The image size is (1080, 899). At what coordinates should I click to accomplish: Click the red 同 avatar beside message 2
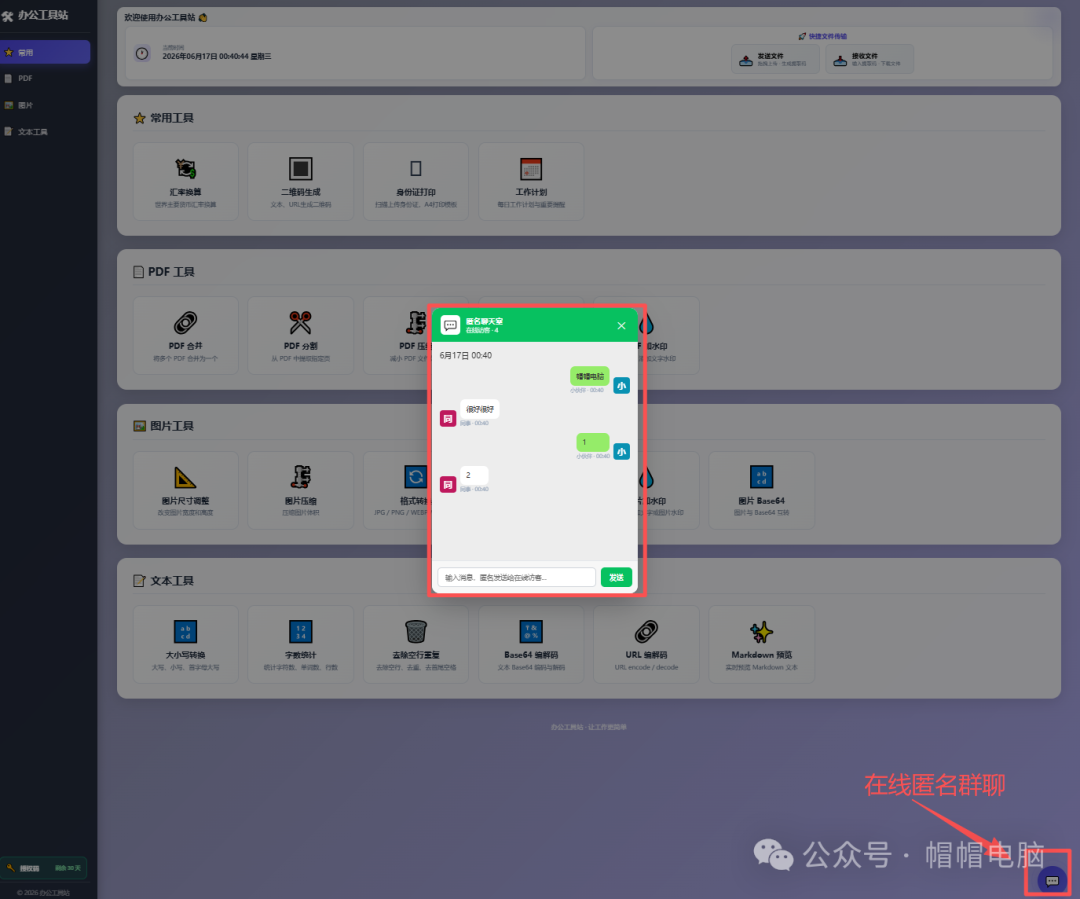(448, 485)
